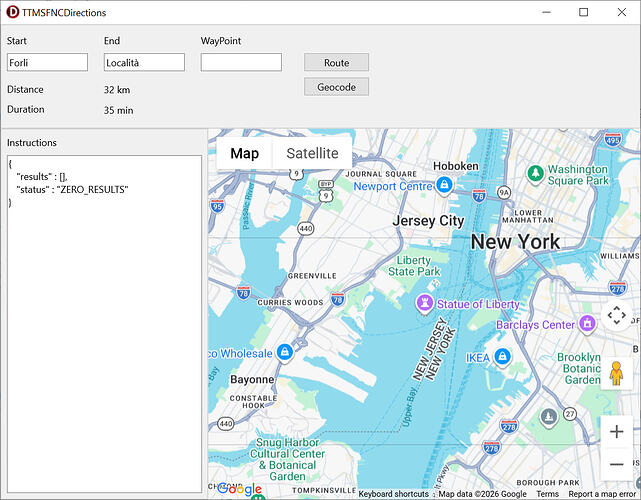Click the route 440 shield near Greenville
This screenshot has height=500, width=641.
pyautogui.click(x=306, y=228)
